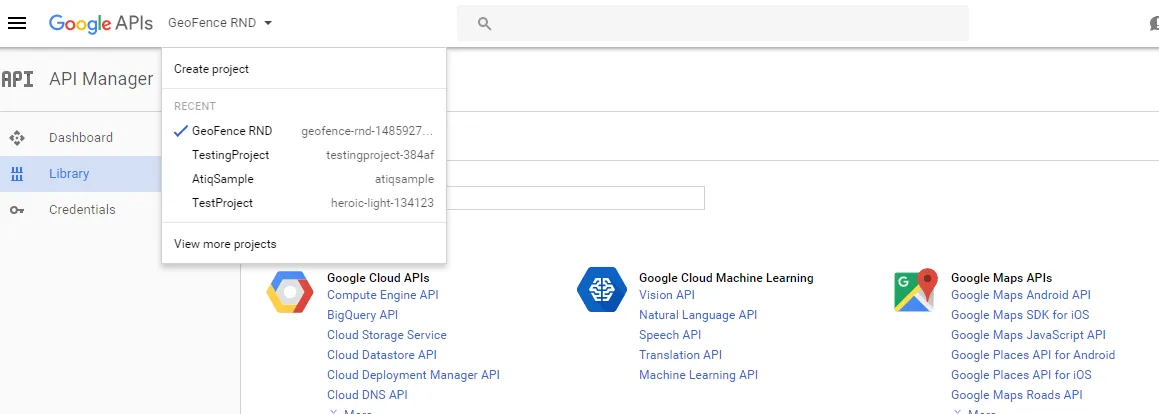The height and width of the screenshot is (414, 1159).
Task: Click the Library sidebar icon
Action: pyautogui.click(x=17, y=174)
